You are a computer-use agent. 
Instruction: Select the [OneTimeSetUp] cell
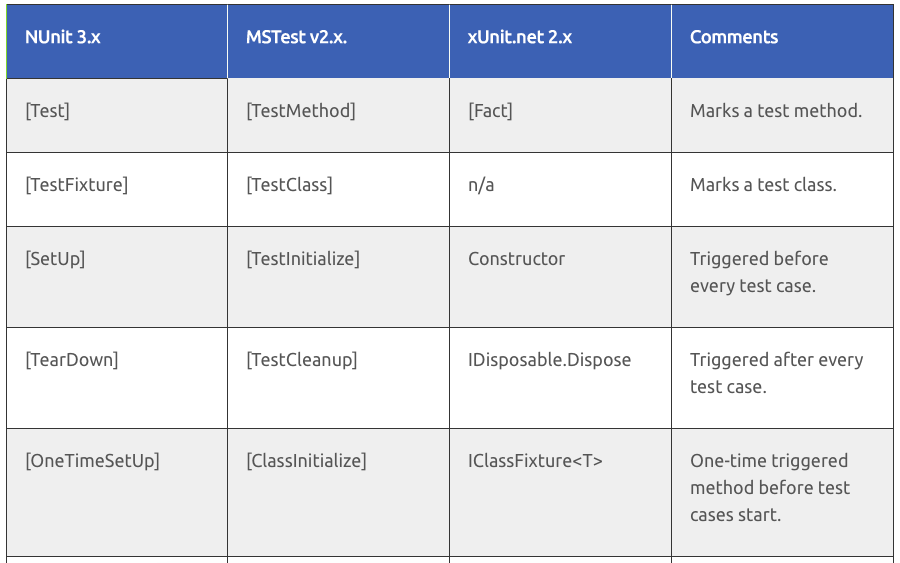(x=92, y=461)
